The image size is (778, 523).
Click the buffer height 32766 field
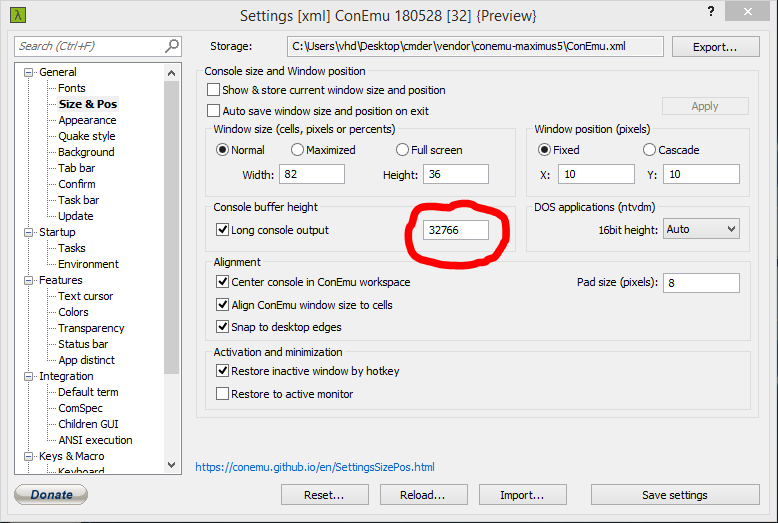click(x=455, y=230)
